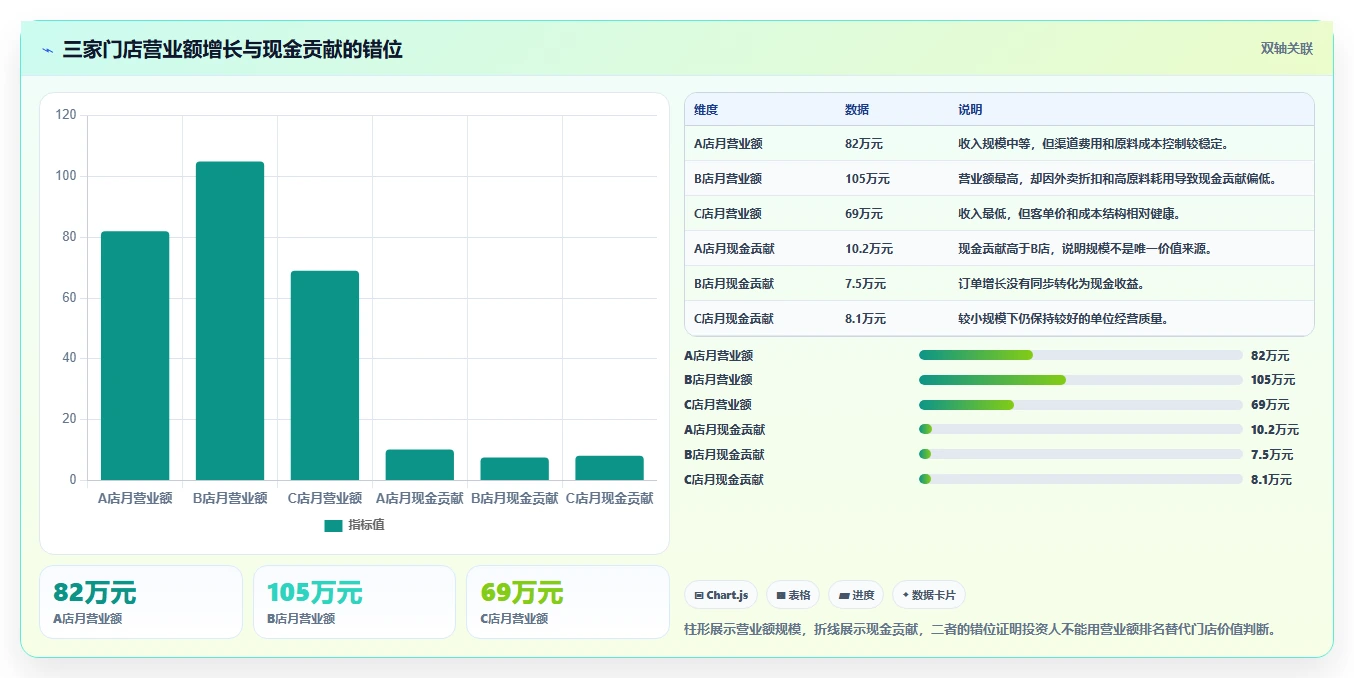Click the Chart.js tag chip

click(721, 595)
